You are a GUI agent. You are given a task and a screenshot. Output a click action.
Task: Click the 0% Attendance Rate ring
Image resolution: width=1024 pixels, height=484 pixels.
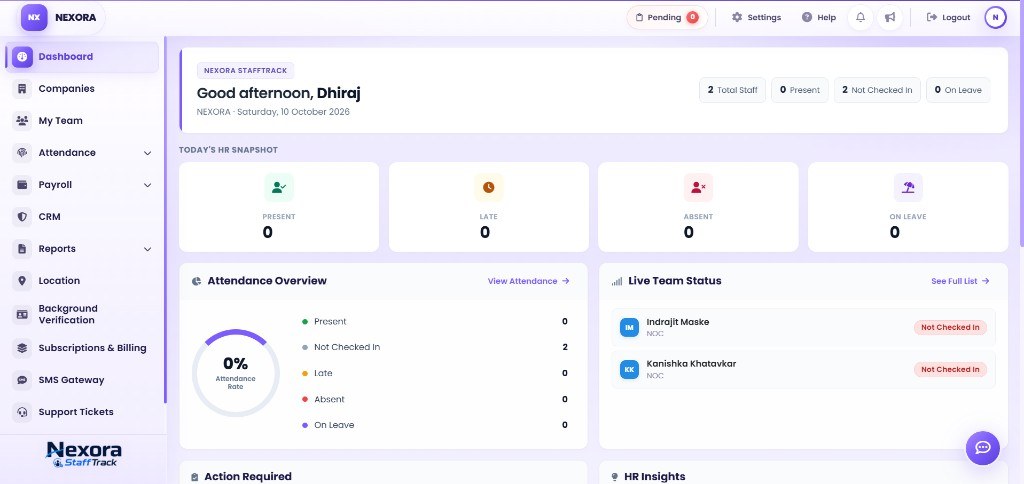[x=235, y=373]
